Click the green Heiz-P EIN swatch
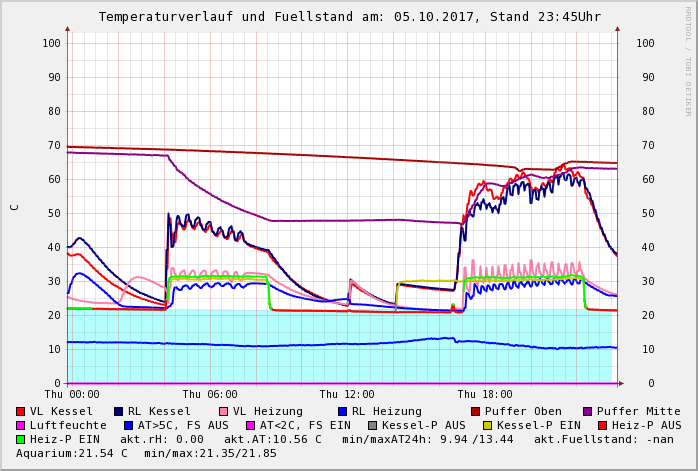 (21, 439)
